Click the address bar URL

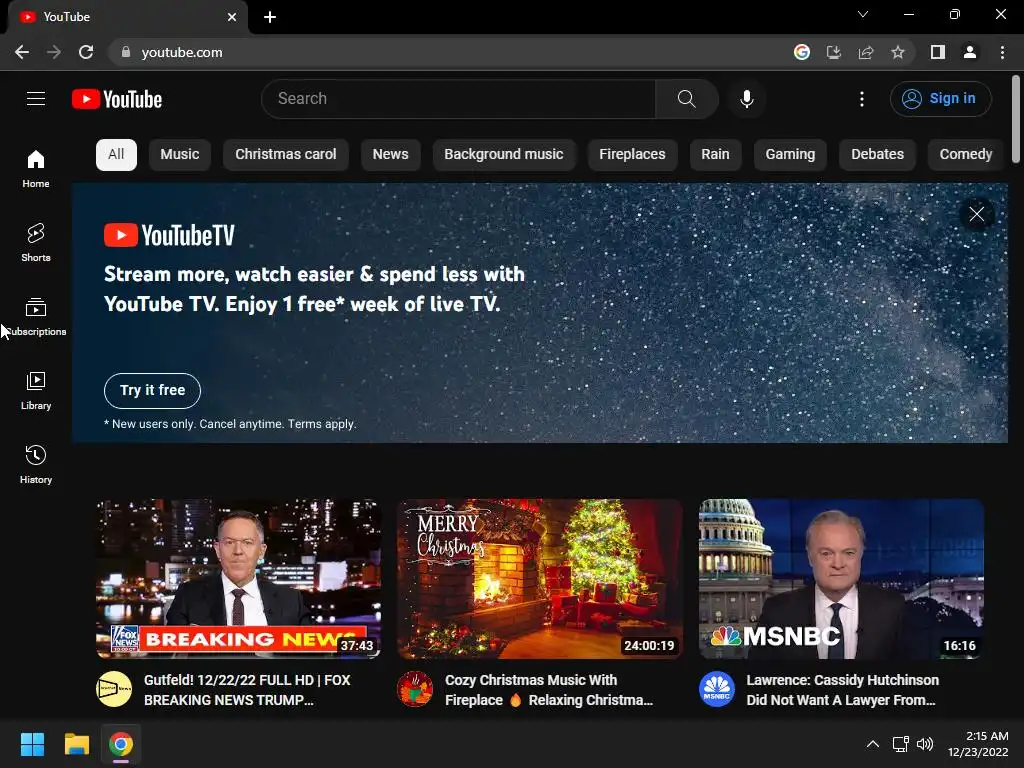[182, 52]
